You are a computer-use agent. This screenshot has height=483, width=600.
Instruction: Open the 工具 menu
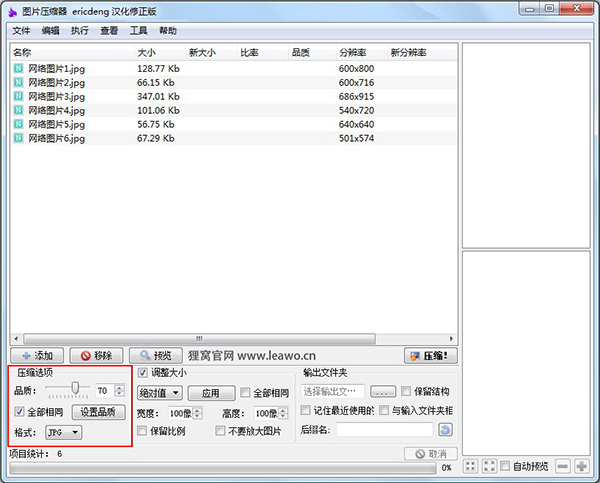(x=138, y=31)
